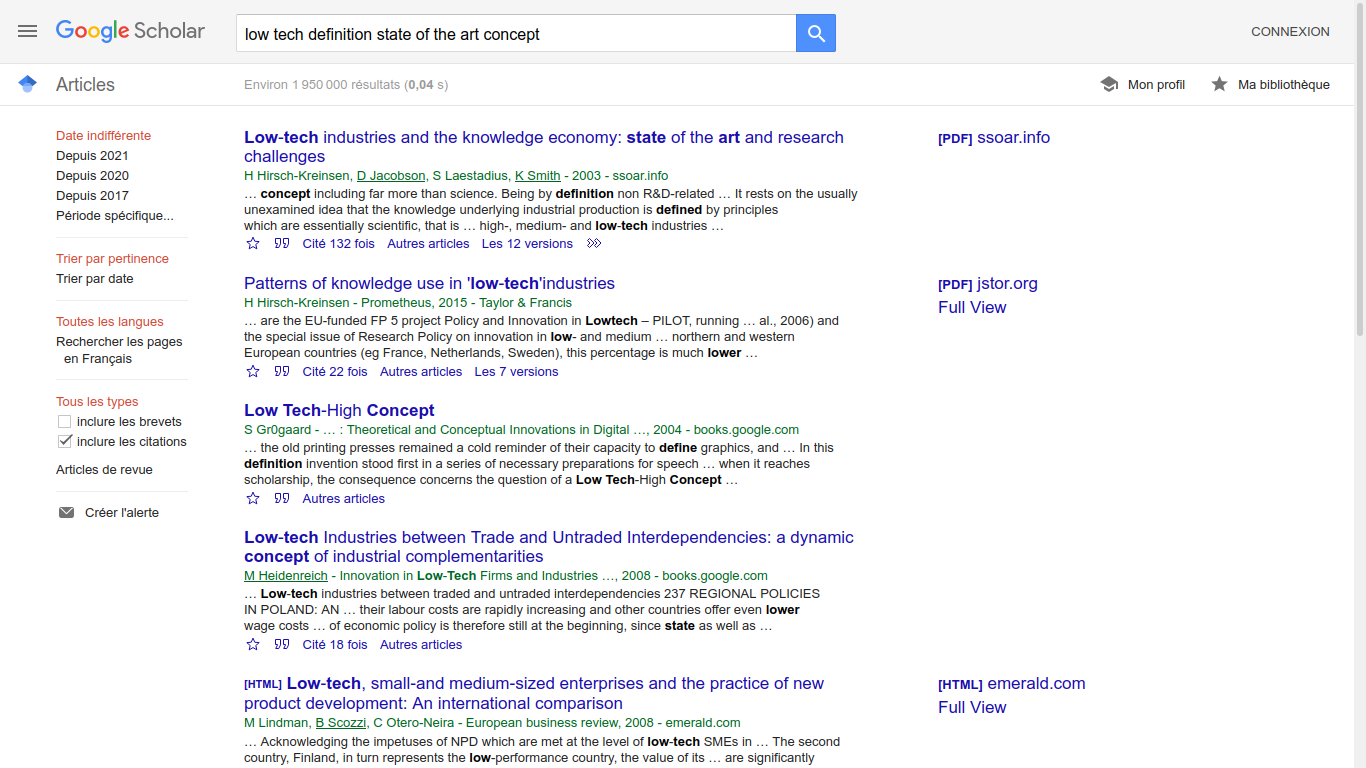Cite the Heidenreich Low-tech Industries result
Viewport: 1366px width, 768px height.
(282, 644)
